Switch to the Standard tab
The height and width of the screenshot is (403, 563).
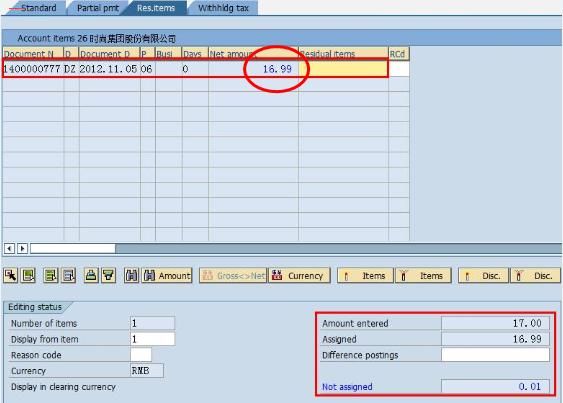click(x=38, y=8)
